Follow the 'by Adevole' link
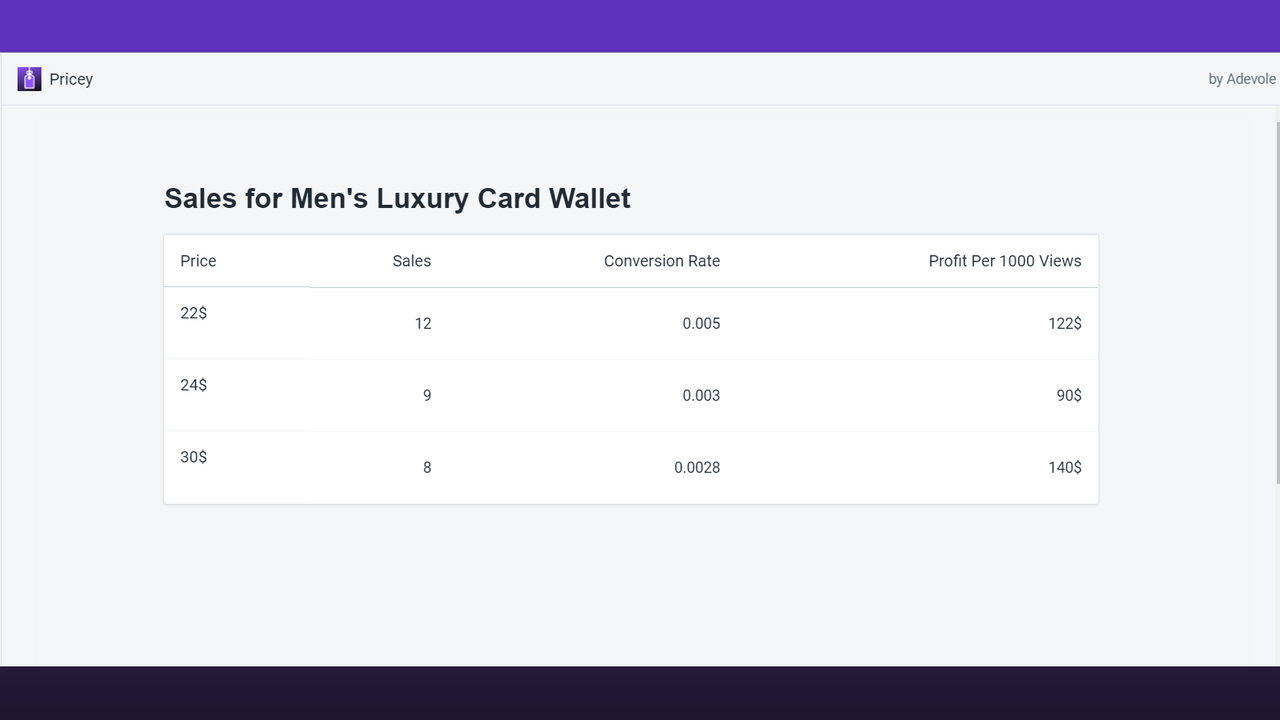 pos(1241,78)
